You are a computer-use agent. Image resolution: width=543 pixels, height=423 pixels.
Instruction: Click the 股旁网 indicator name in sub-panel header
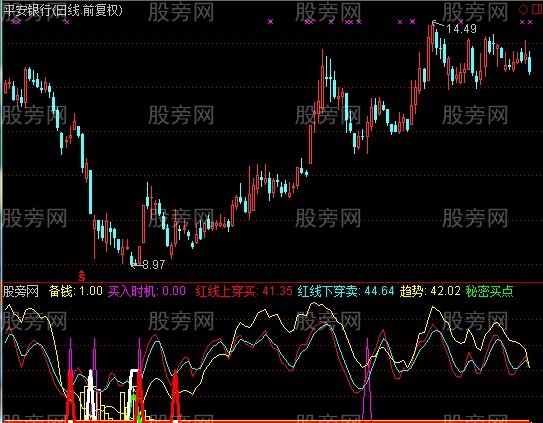[20, 291]
